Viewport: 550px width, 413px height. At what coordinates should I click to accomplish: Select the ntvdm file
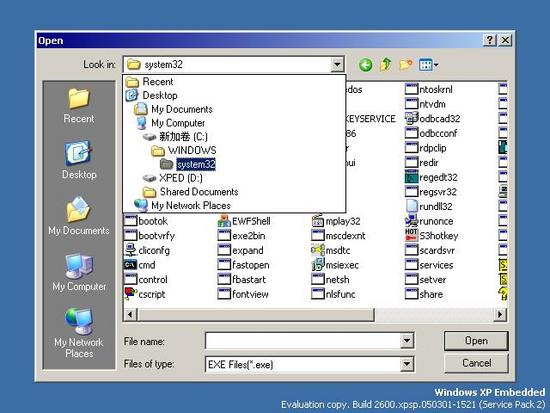(x=425, y=104)
